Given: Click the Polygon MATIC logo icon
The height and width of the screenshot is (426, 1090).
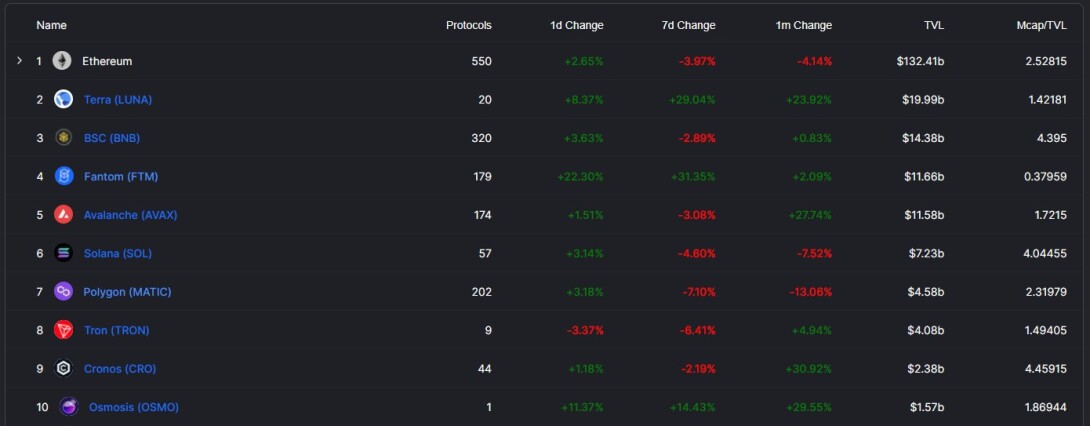Looking at the screenshot, I should tap(63, 292).
